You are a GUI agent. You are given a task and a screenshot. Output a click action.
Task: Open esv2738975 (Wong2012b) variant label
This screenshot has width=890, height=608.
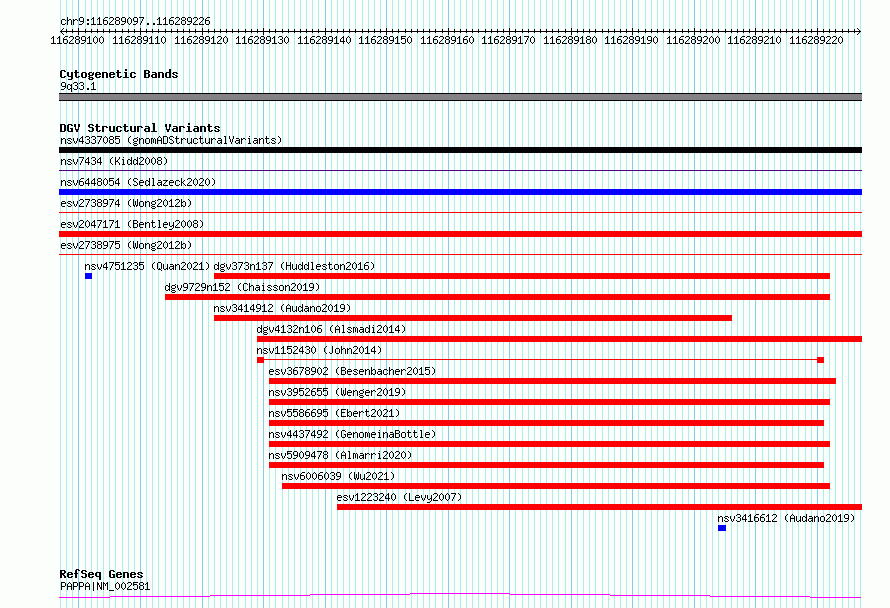click(126, 245)
